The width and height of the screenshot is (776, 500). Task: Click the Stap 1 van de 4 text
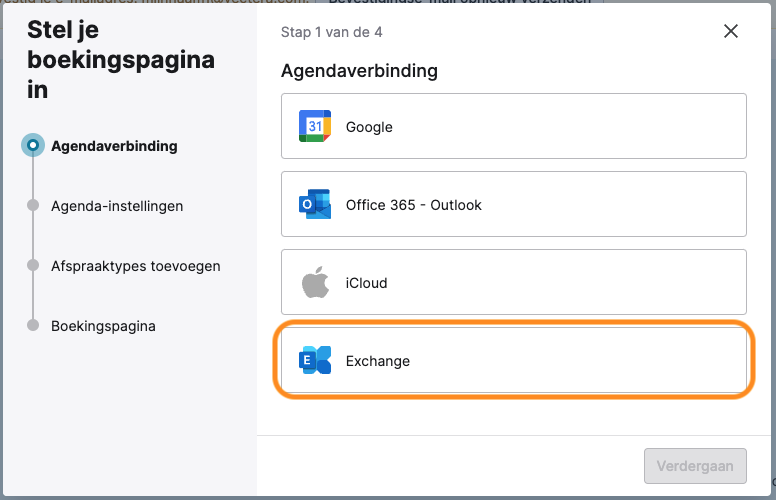coord(332,32)
